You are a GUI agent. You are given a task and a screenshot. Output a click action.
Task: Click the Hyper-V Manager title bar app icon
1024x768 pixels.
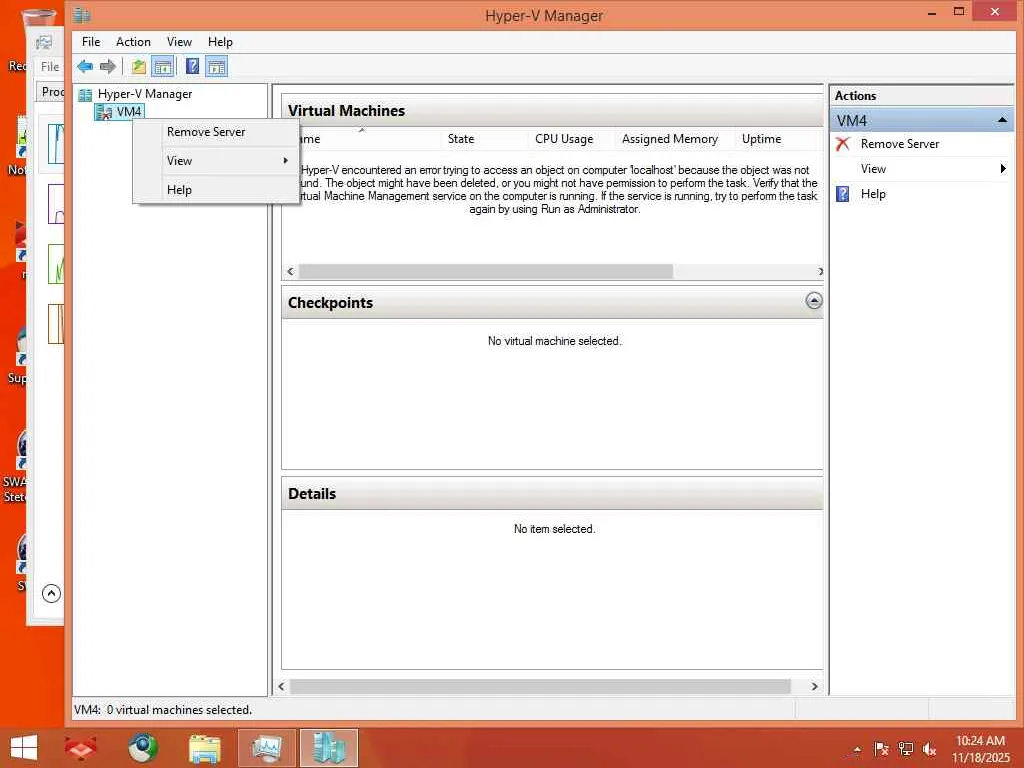pos(82,14)
